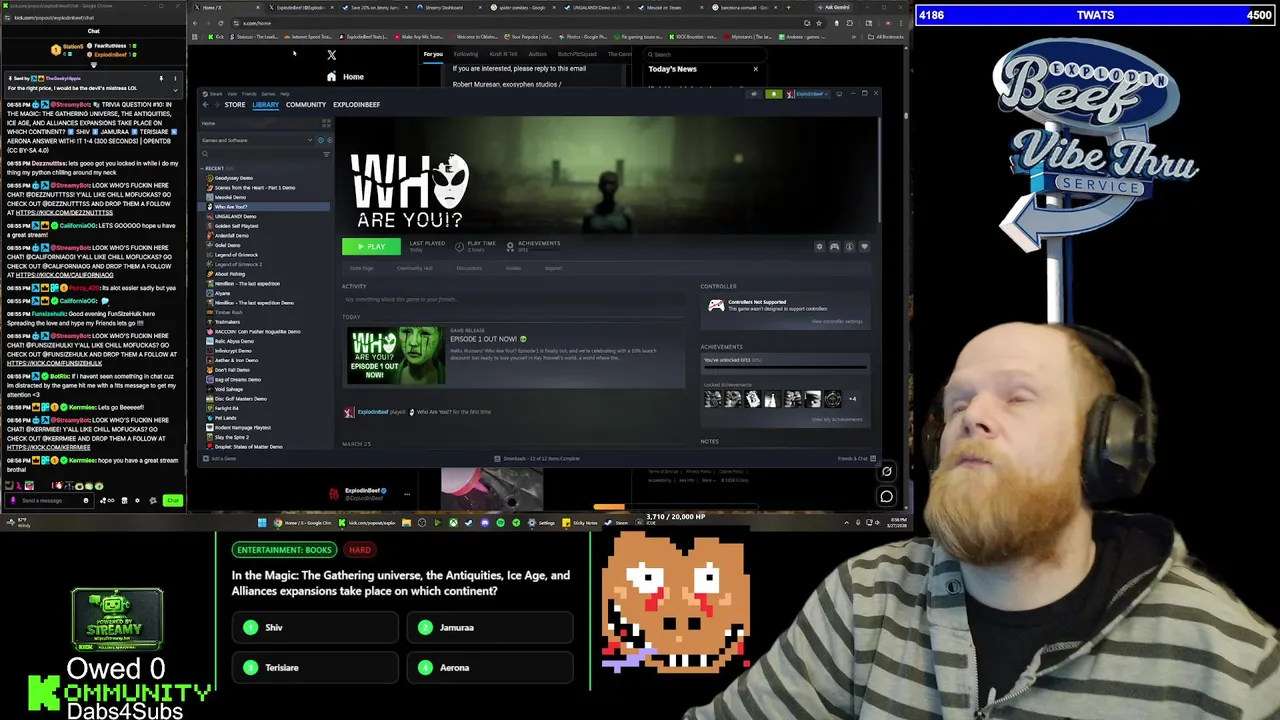Open the Windows Start button
The height and width of the screenshot is (720, 1280).
[x=262, y=522]
